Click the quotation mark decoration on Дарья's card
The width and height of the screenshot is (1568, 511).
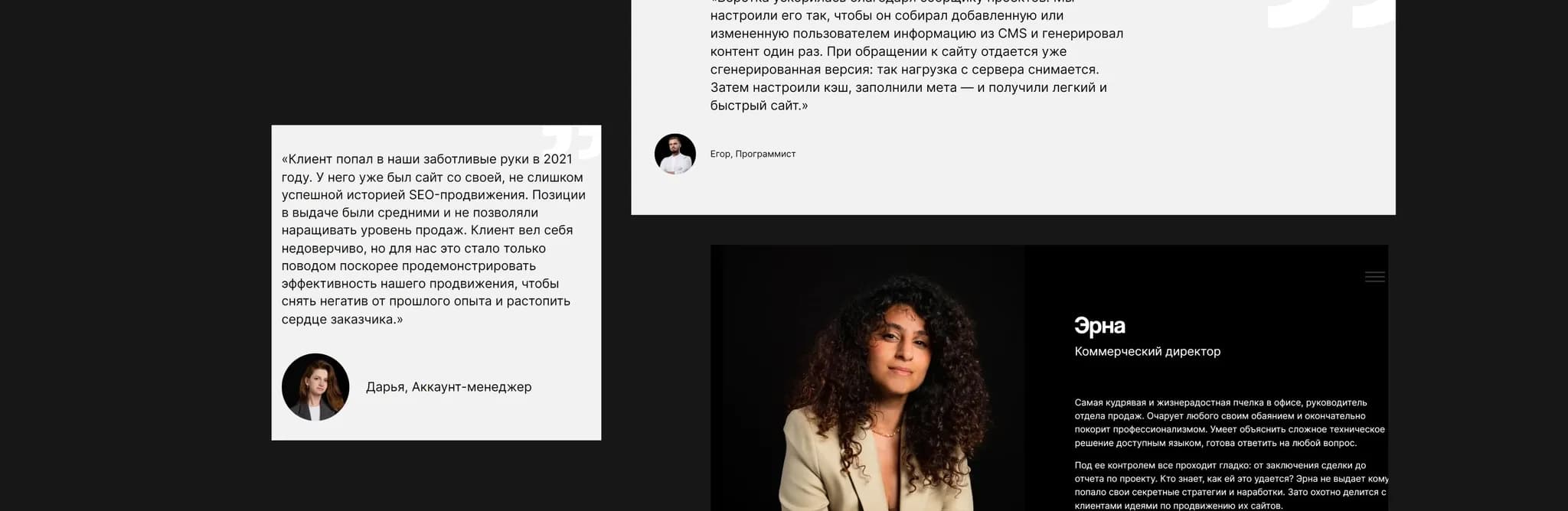[x=571, y=142]
